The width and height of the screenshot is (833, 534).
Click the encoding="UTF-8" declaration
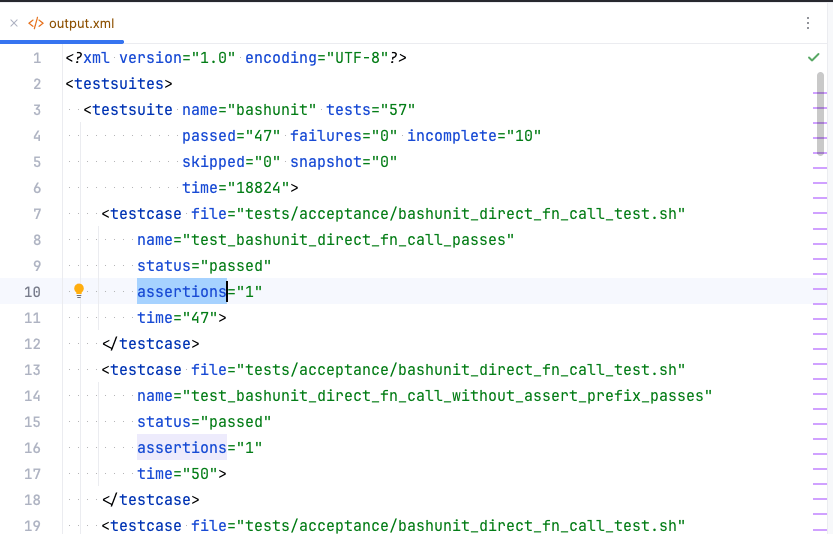(313, 58)
